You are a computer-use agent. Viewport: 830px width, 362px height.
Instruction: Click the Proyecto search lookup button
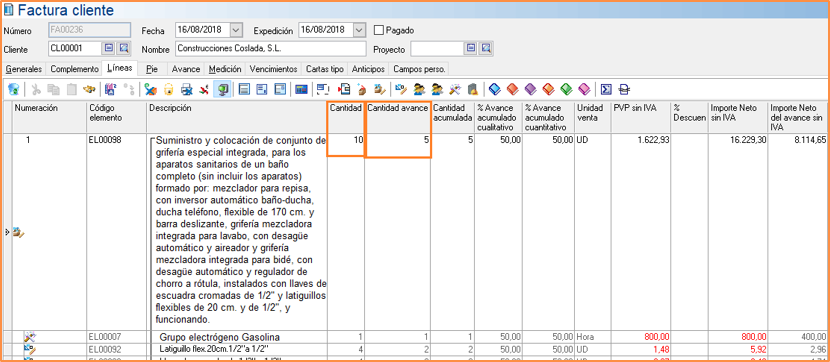(486, 49)
